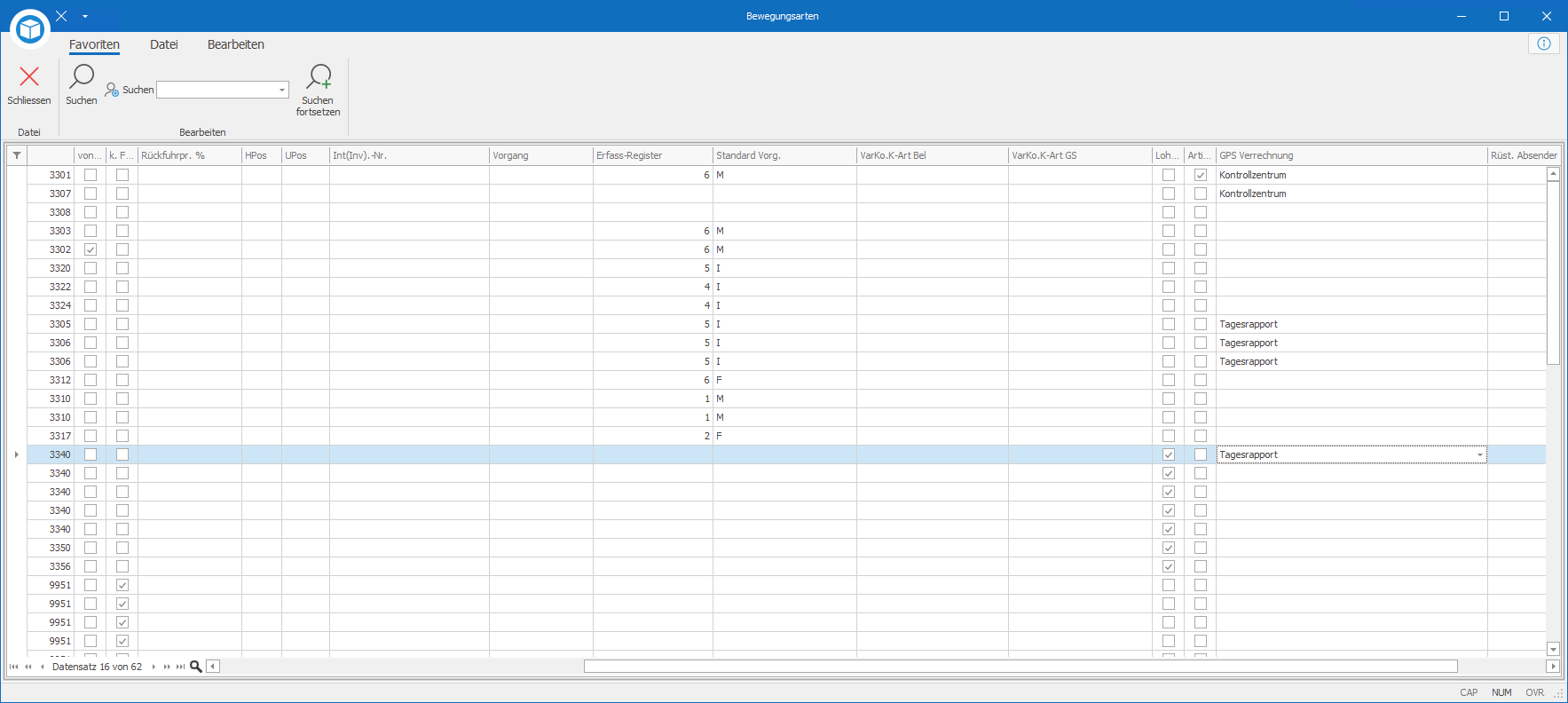The image size is (1568, 703).
Task: Uncheck the 'Loh...' checkbox in row 3356
Action: (1169, 566)
